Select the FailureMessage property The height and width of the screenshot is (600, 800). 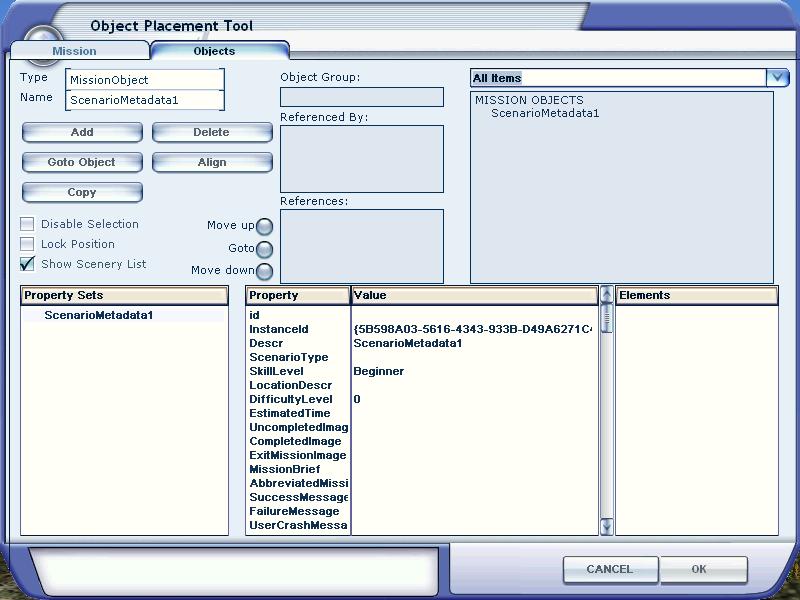coord(294,511)
